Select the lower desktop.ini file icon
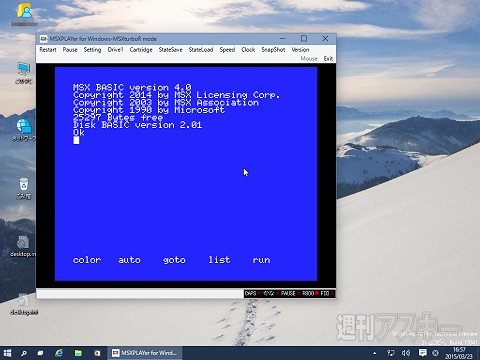Screen dimensions: 480x360 pos(23,304)
